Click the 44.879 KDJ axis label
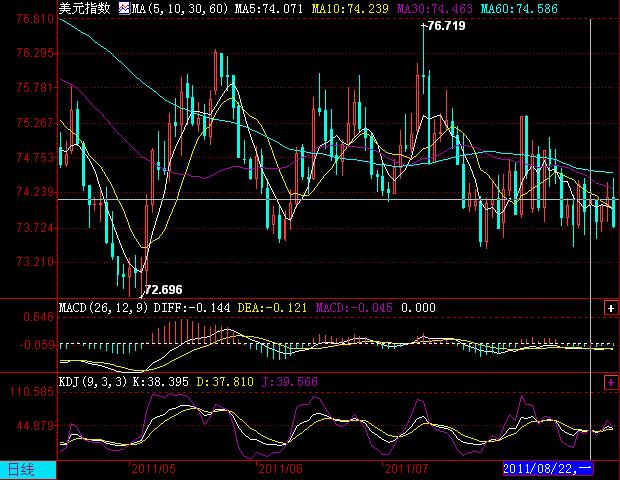 35,426
